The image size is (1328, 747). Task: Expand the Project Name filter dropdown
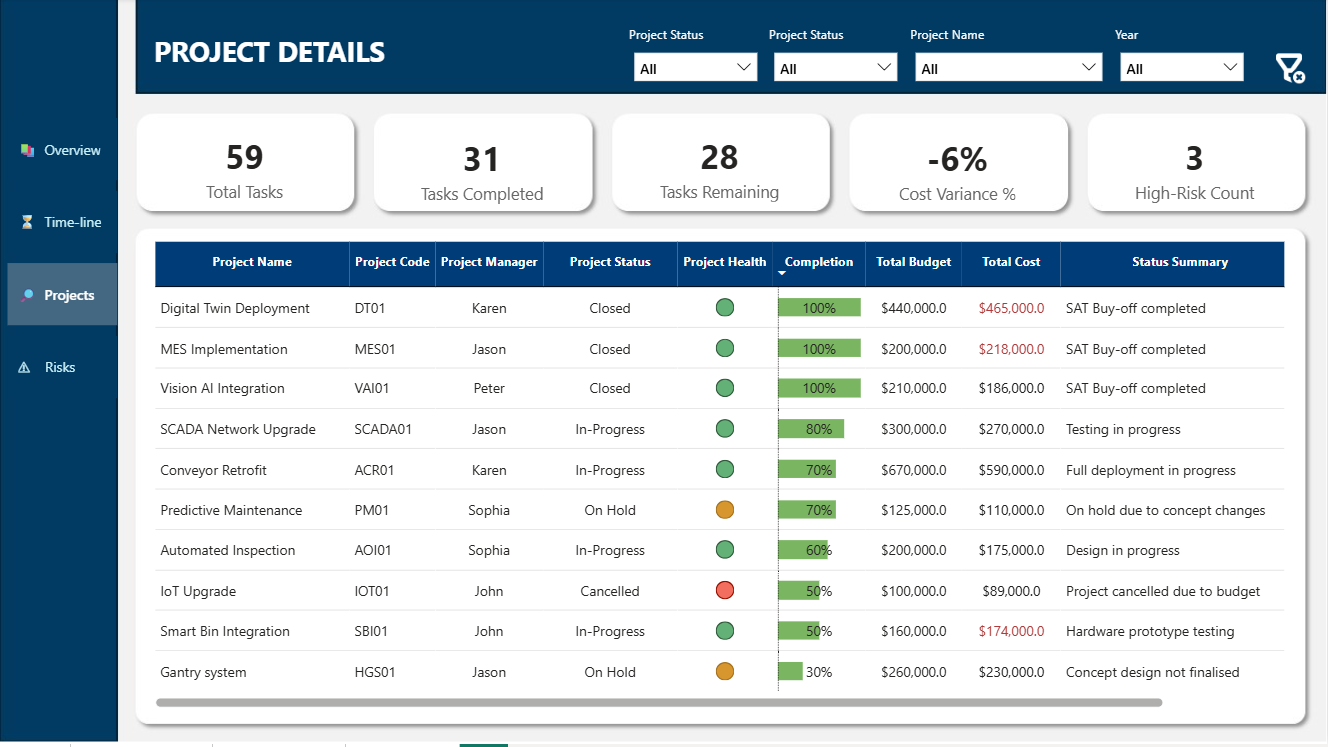pyautogui.click(x=1008, y=68)
